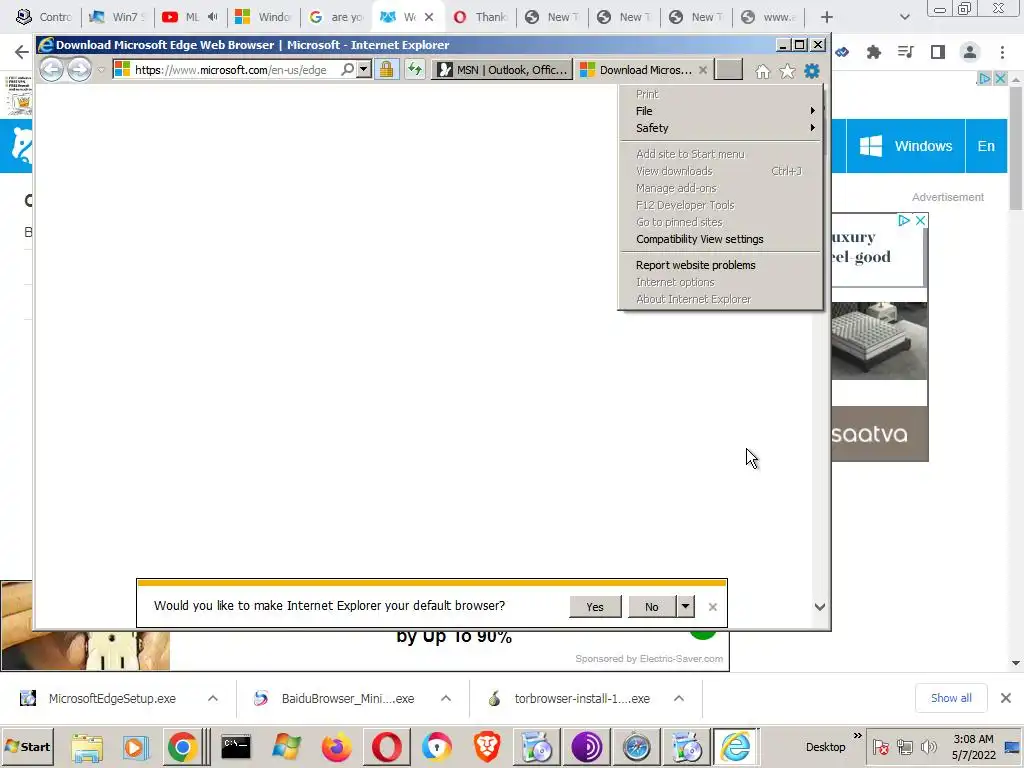Image resolution: width=1024 pixels, height=768 pixels.
Task: Open Chrome tab search chevron
Action: [x=904, y=17]
